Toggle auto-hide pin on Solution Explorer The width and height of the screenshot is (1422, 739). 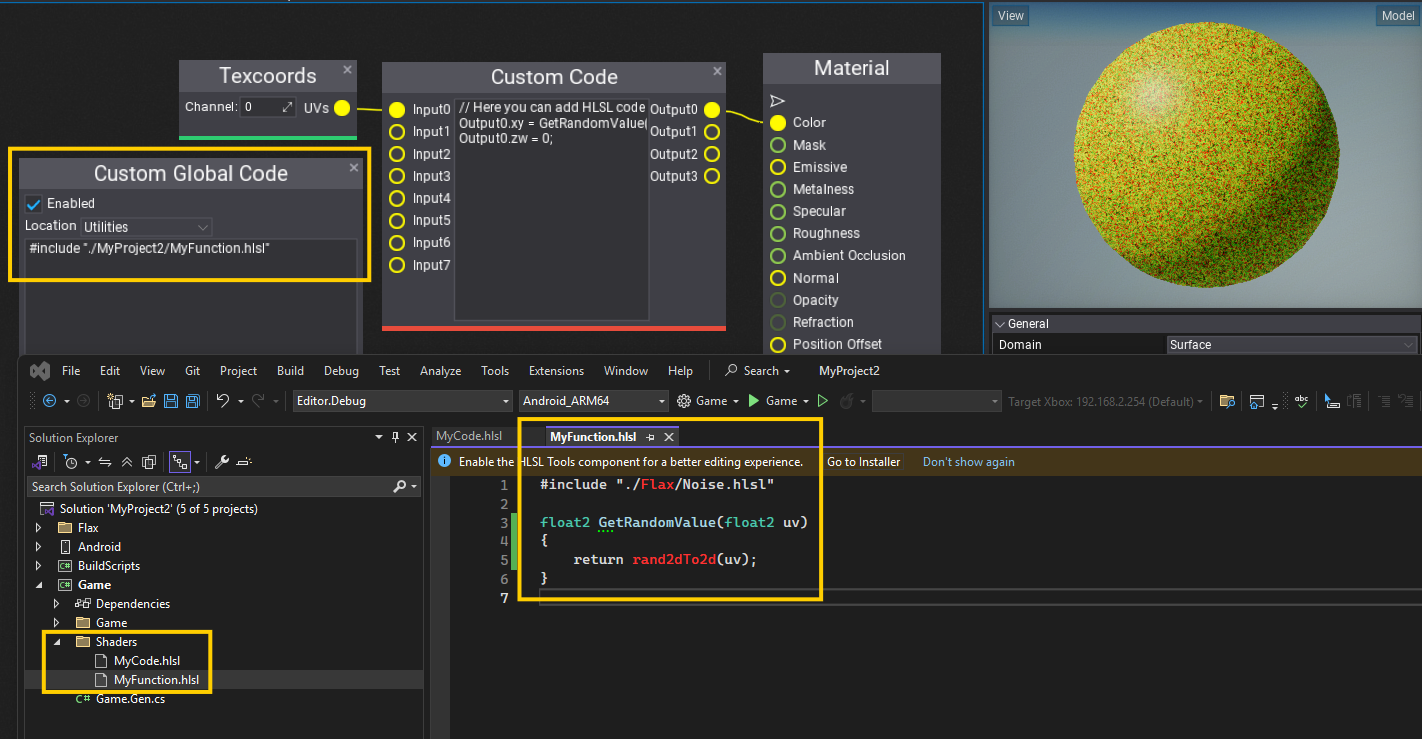coord(396,437)
